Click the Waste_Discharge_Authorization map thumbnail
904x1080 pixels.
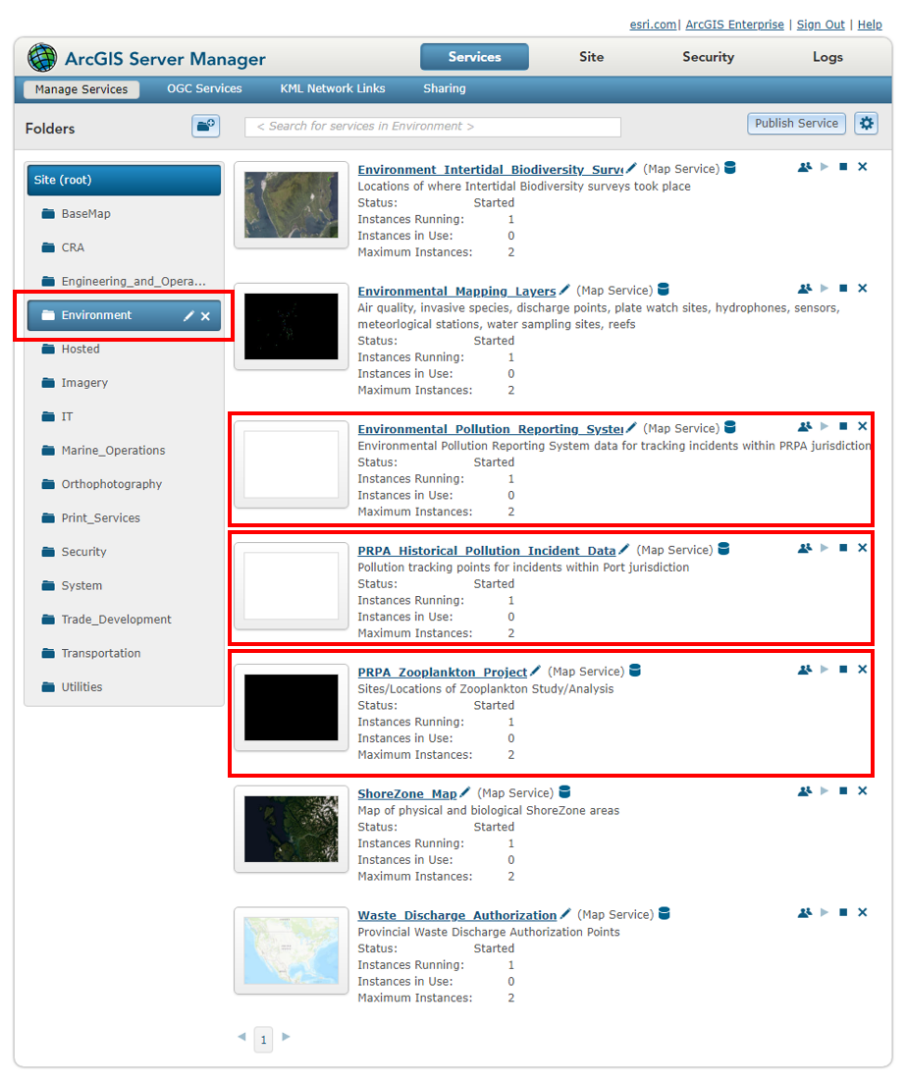(x=291, y=951)
